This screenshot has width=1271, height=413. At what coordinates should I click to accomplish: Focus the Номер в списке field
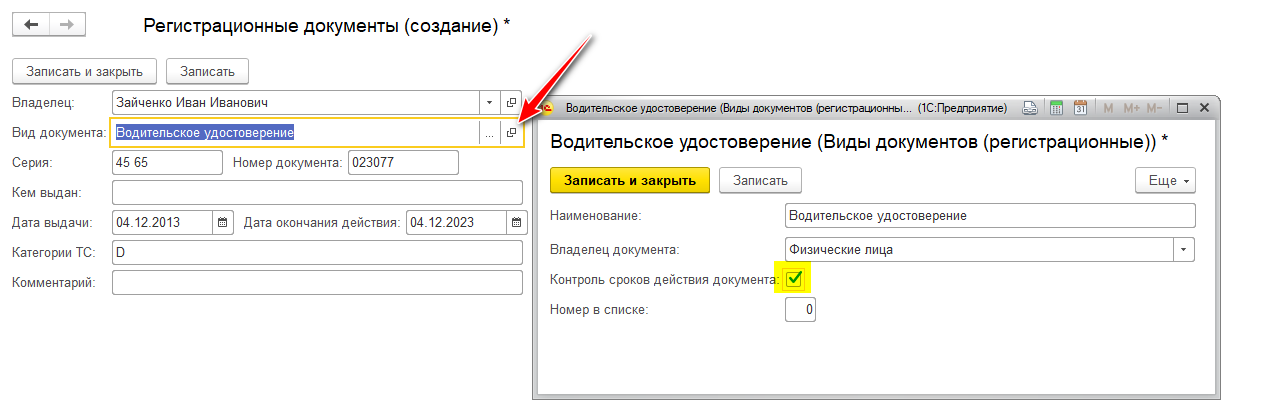point(800,311)
